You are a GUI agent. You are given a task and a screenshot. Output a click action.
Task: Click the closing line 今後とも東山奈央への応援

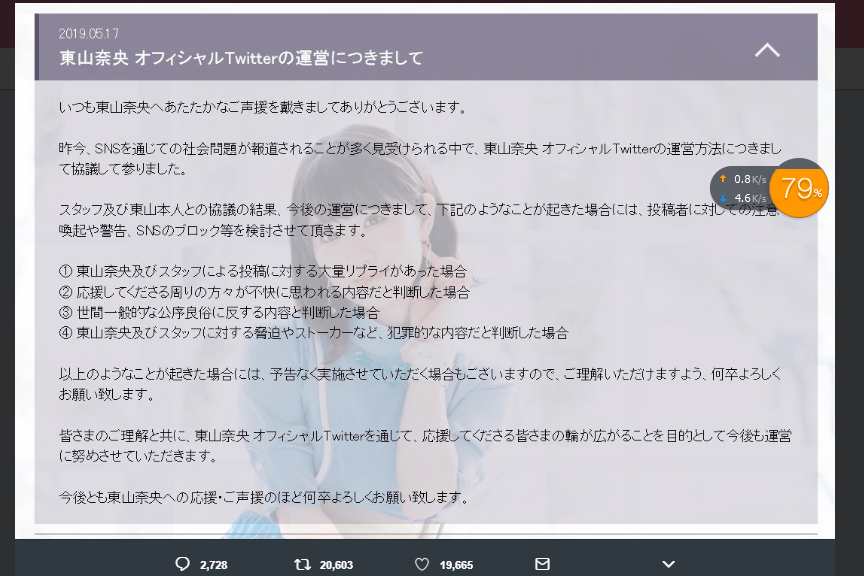tap(264, 498)
